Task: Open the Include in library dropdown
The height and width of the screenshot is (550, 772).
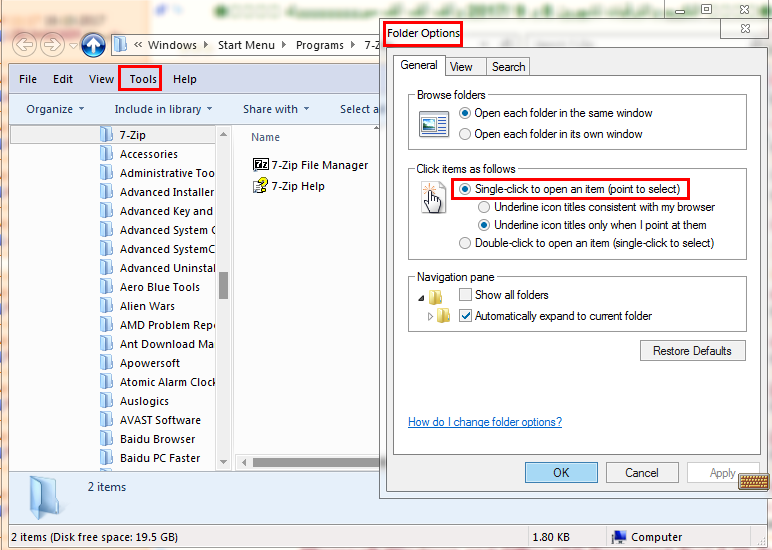Action: click(x=163, y=109)
